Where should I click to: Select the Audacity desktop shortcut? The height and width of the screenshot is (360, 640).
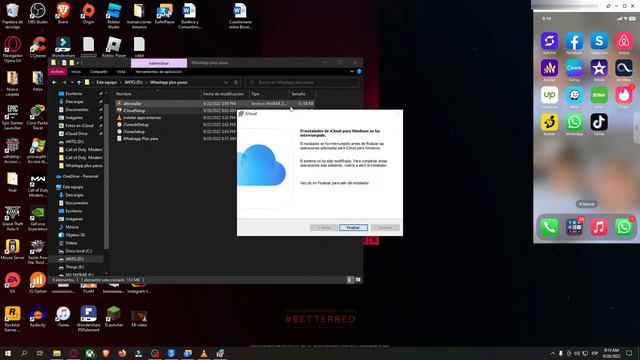pyautogui.click(x=38, y=316)
